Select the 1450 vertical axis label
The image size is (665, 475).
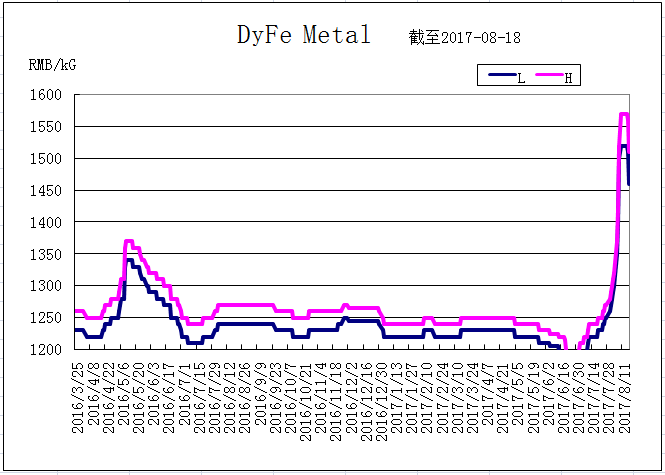[46, 190]
